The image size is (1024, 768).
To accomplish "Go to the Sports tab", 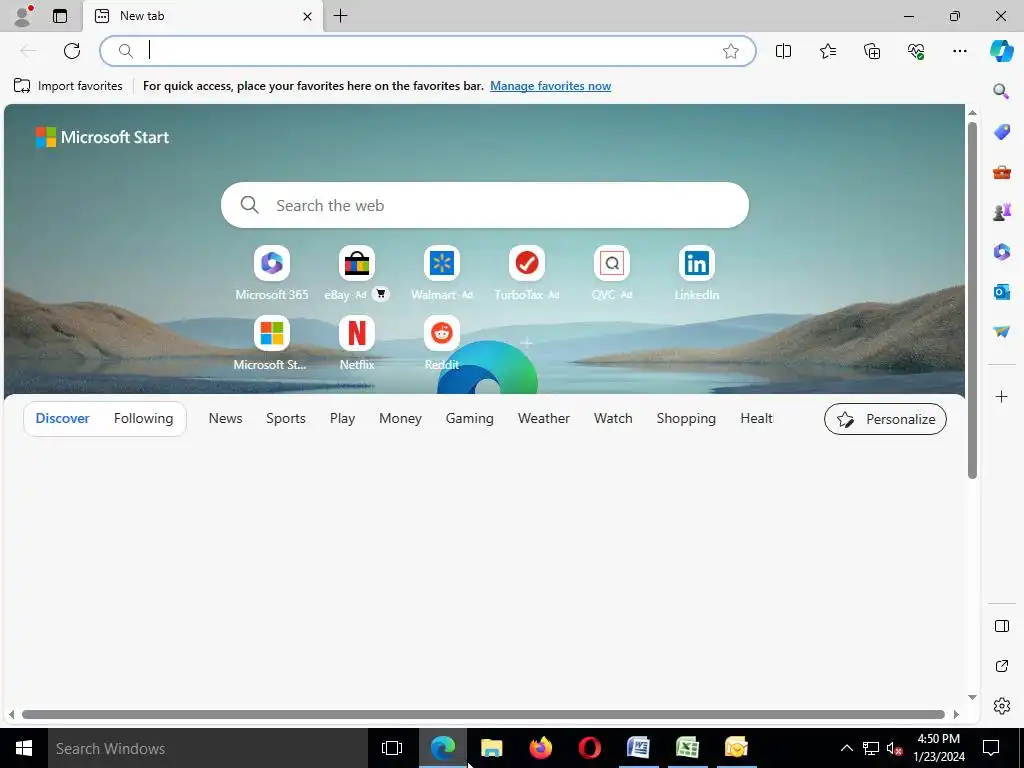I will click(285, 418).
